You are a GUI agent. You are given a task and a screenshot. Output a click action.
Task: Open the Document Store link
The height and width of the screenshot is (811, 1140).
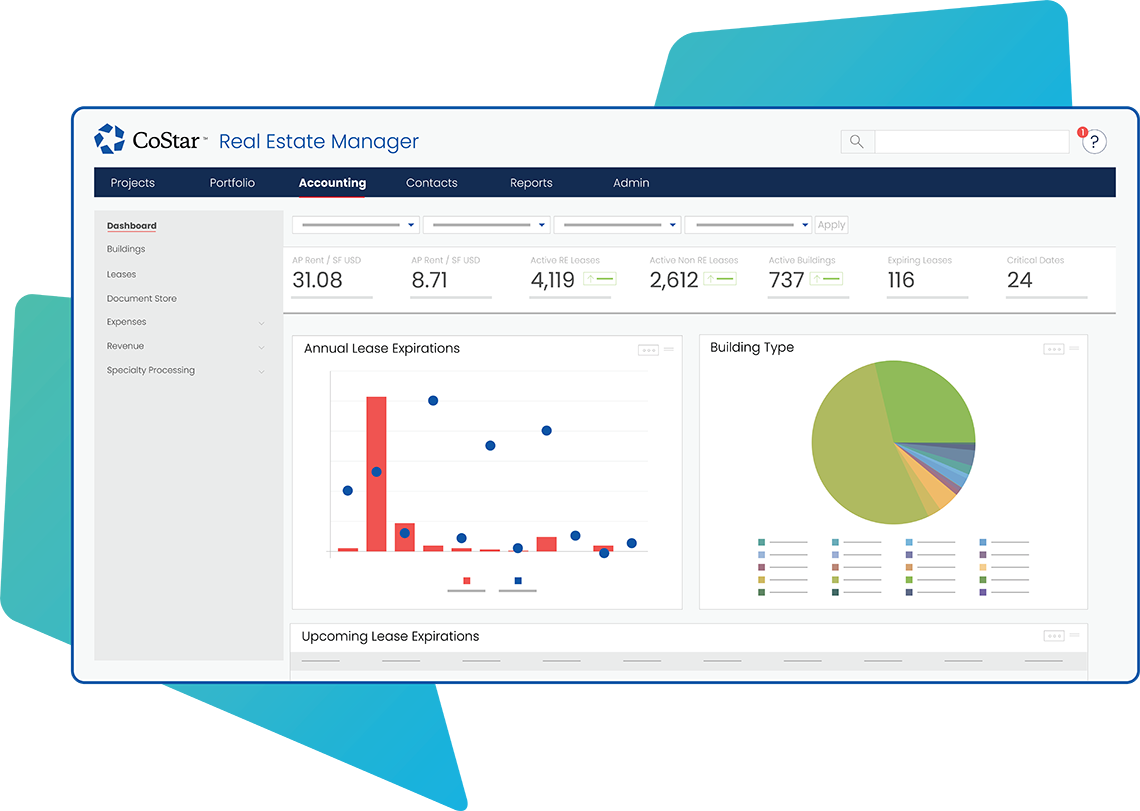point(142,299)
